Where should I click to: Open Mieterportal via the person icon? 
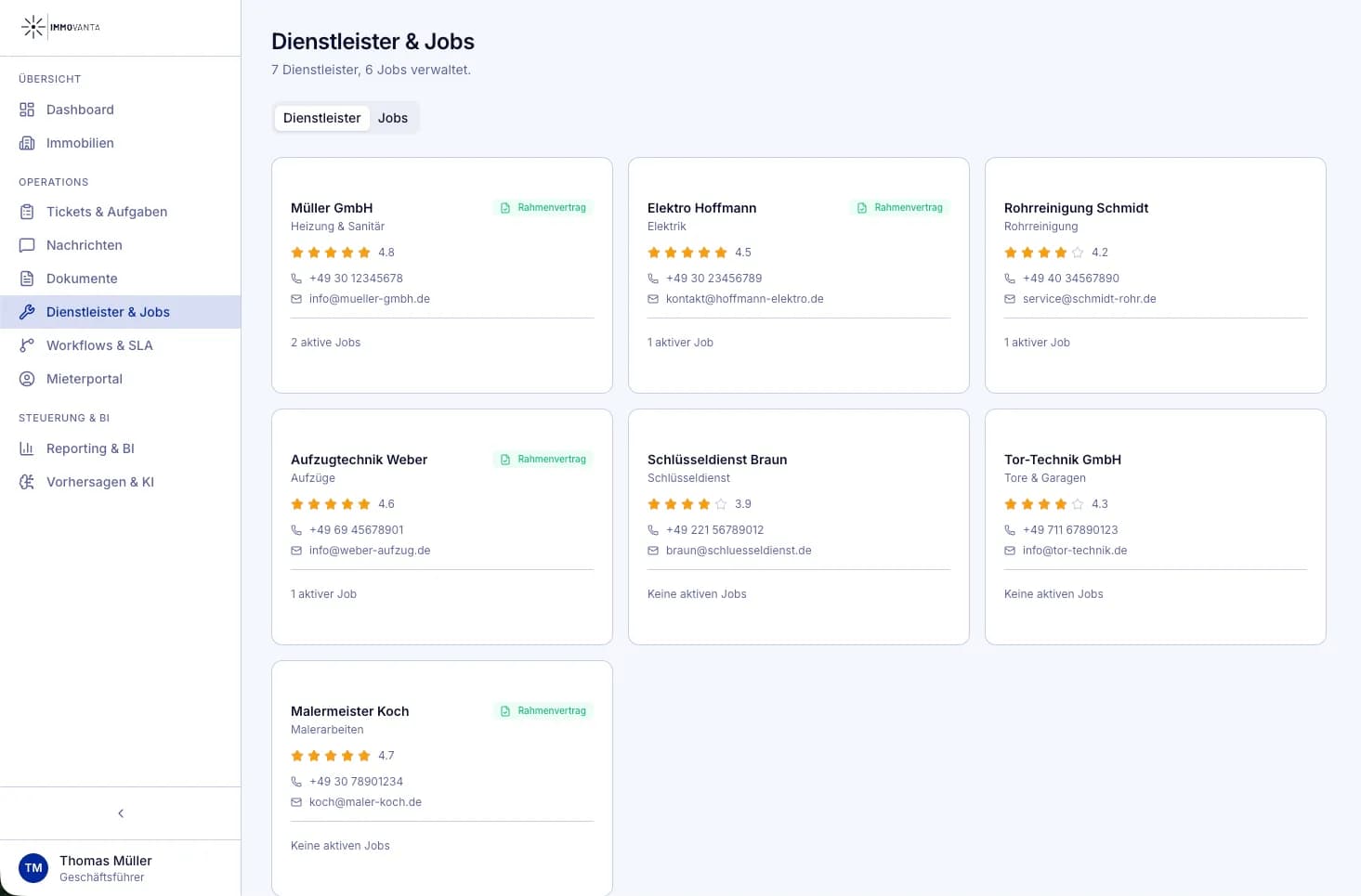[x=27, y=379]
